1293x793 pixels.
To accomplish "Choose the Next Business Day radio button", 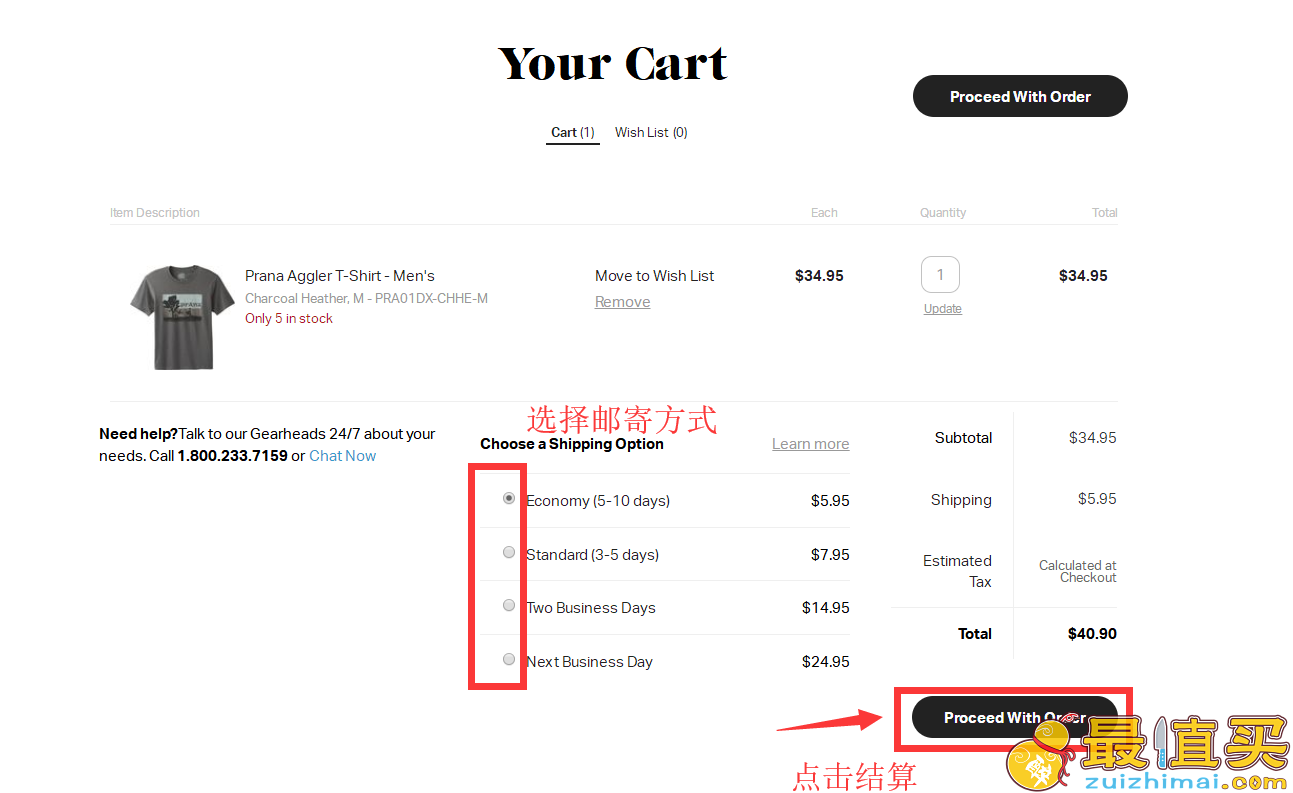I will pyautogui.click(x=509, y=659).
